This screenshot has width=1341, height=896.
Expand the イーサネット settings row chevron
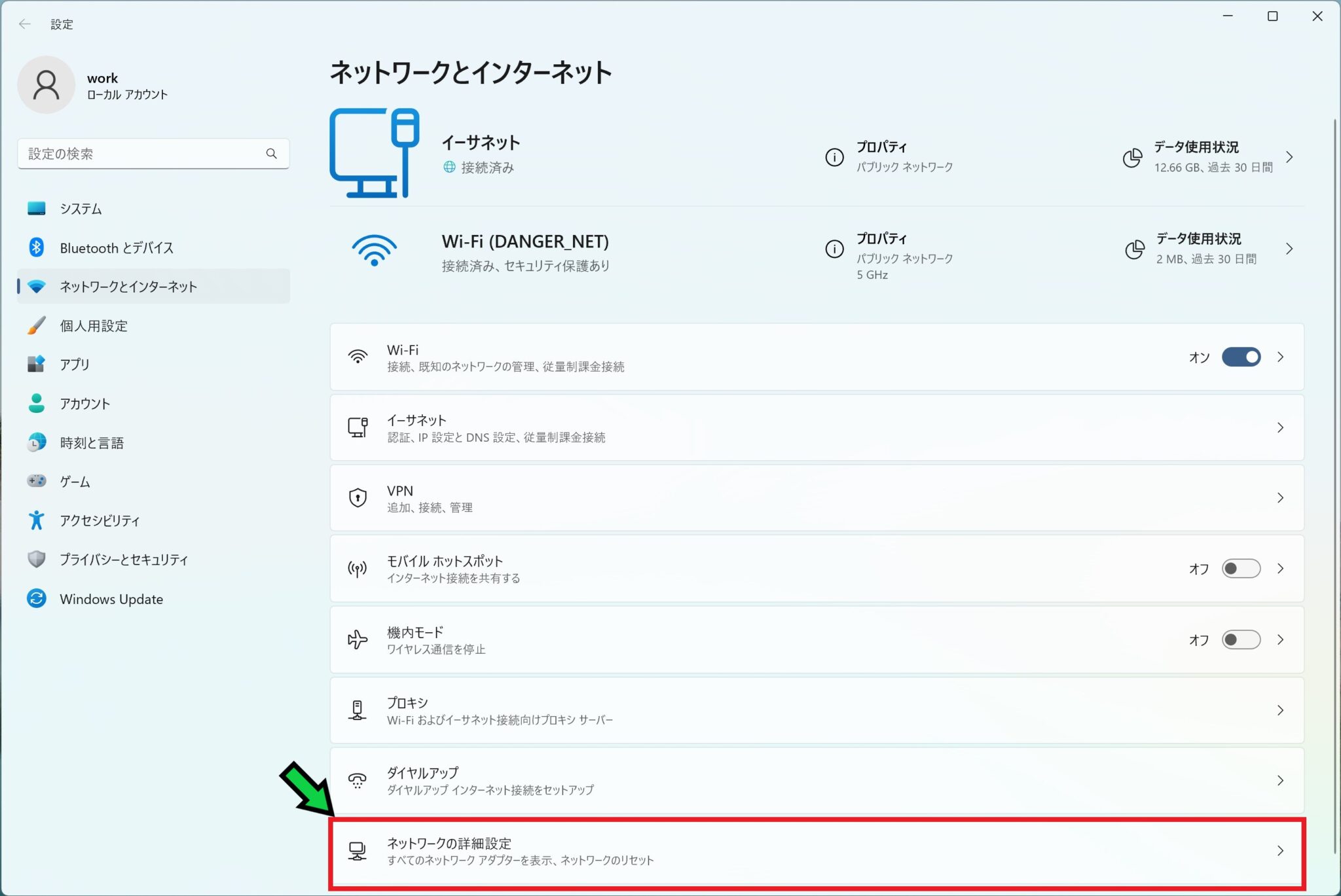[1280, 428]
